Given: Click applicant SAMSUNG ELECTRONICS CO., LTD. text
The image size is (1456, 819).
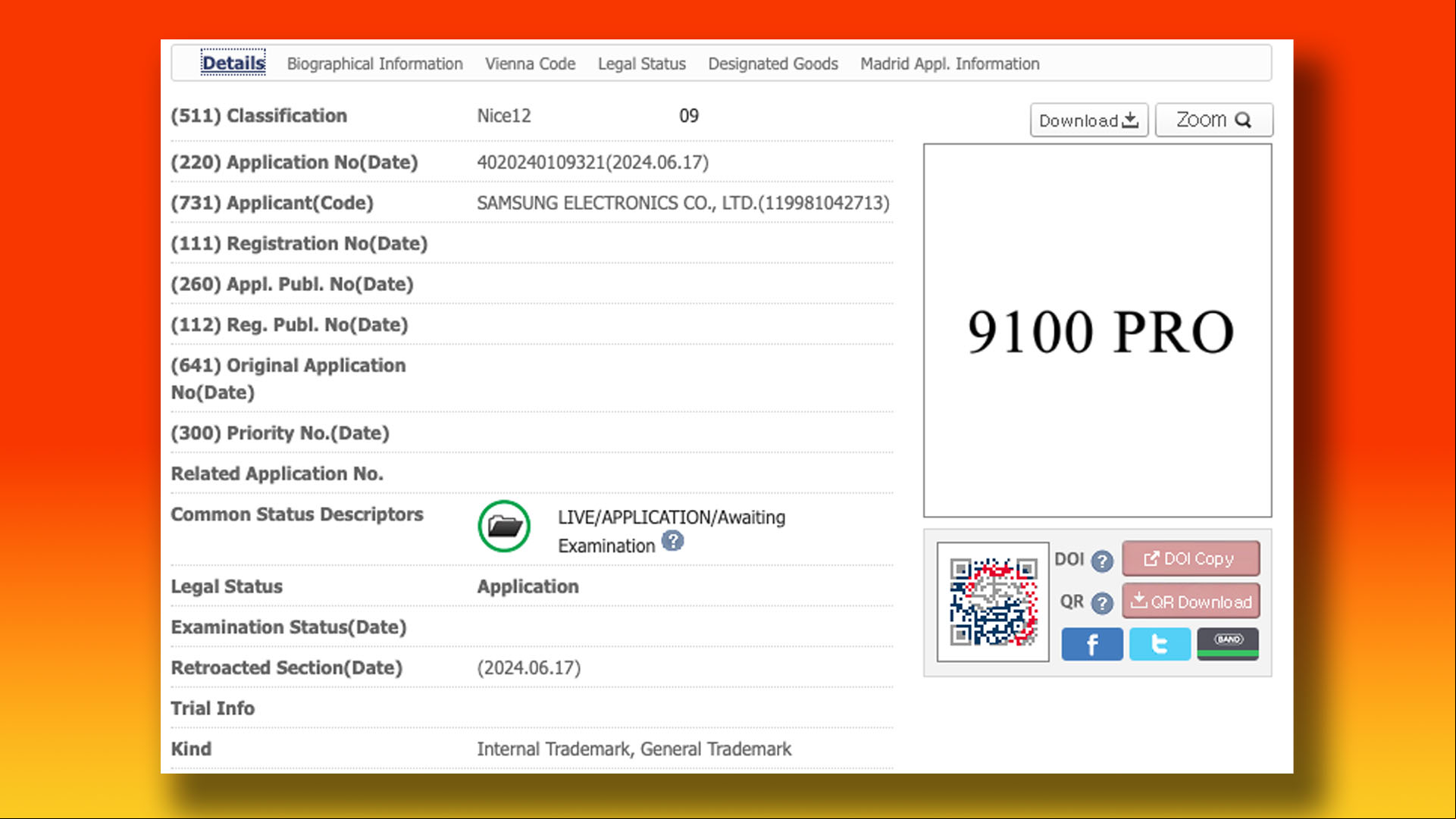Looking at the screenshot, I should click(x=683, y=203).
